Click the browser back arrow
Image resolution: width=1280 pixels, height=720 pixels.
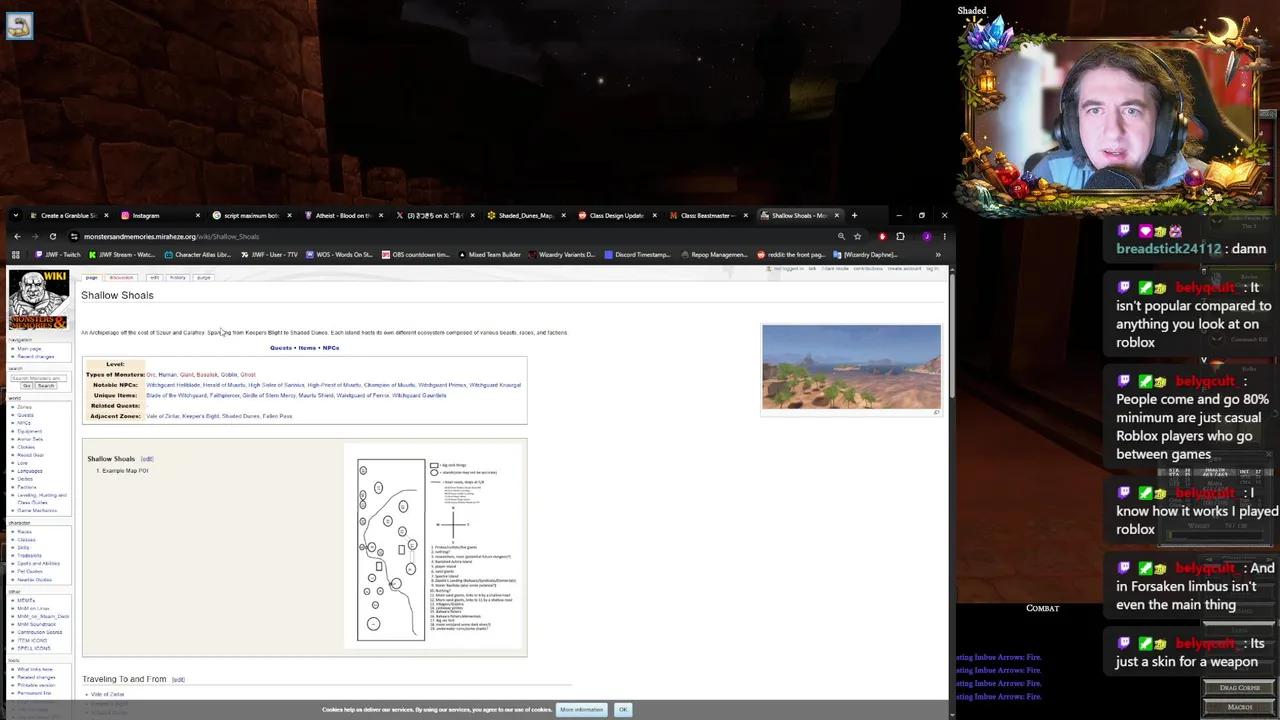[17, 237]
